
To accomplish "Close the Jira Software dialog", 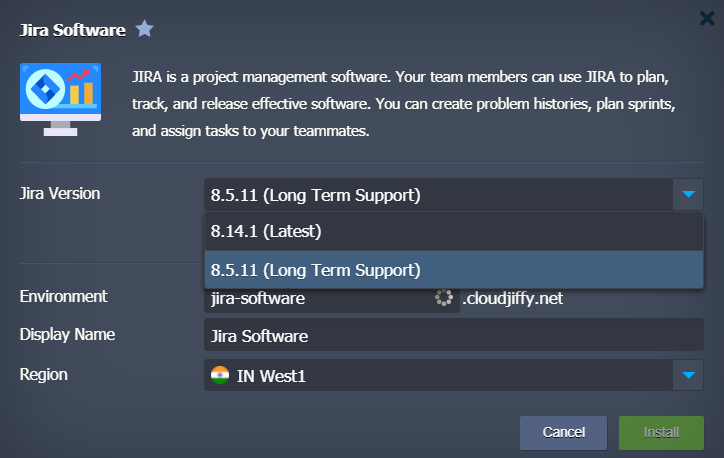I will [x=707, y=18].
